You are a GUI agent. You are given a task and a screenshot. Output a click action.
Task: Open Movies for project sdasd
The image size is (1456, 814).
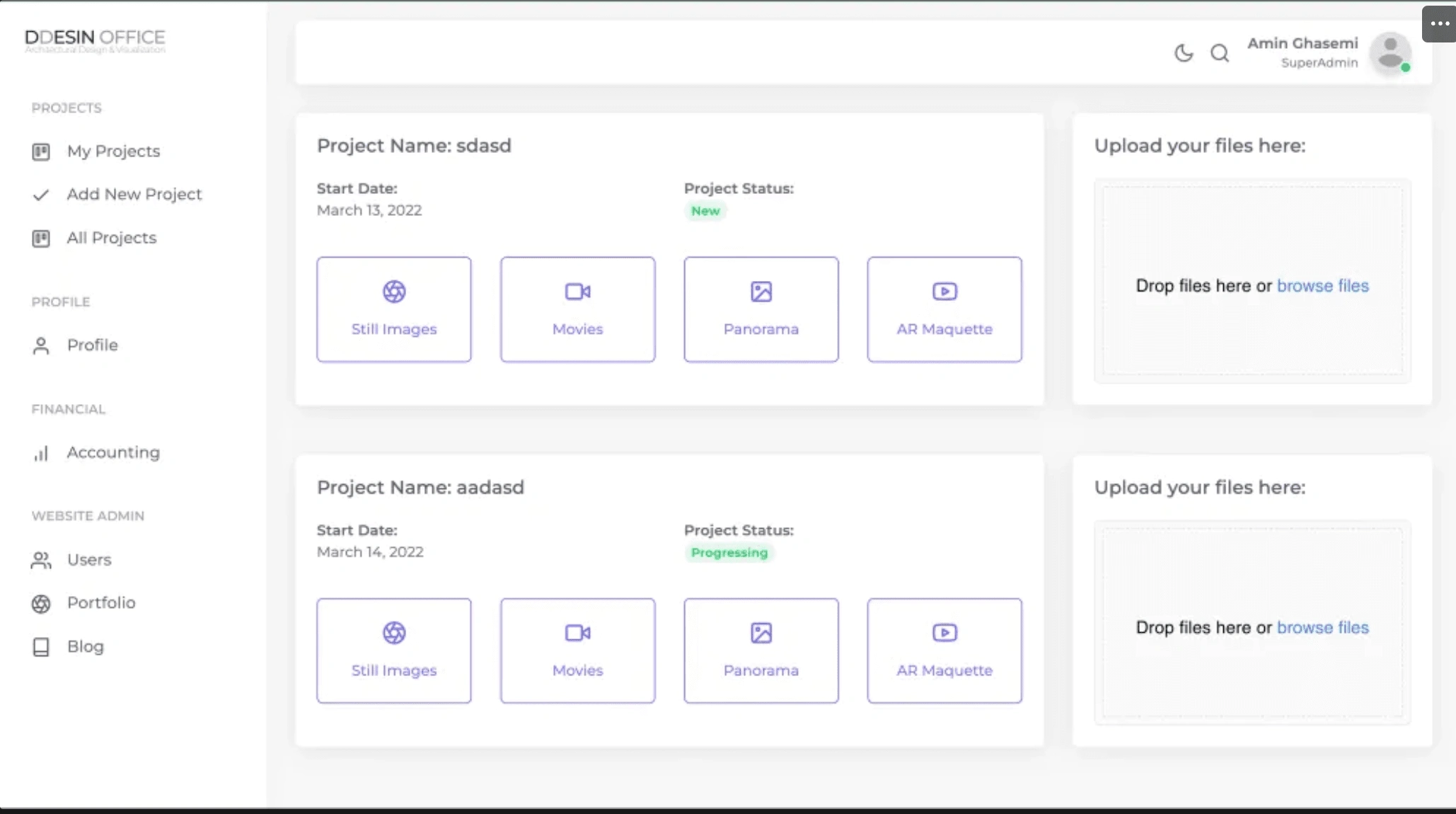[x=577, y=309]
